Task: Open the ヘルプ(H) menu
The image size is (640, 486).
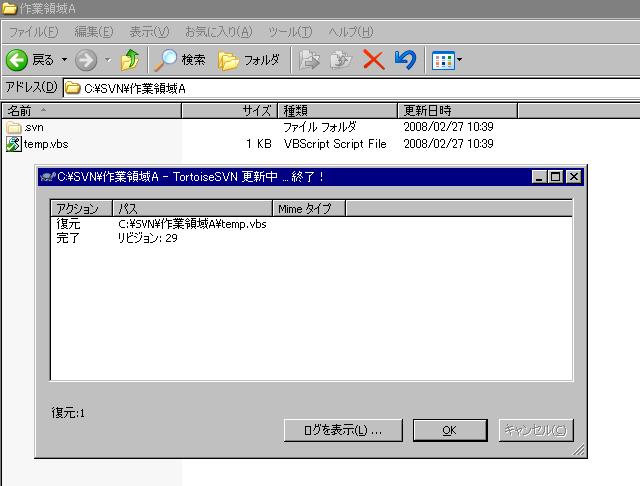Action: pos(351,32)
